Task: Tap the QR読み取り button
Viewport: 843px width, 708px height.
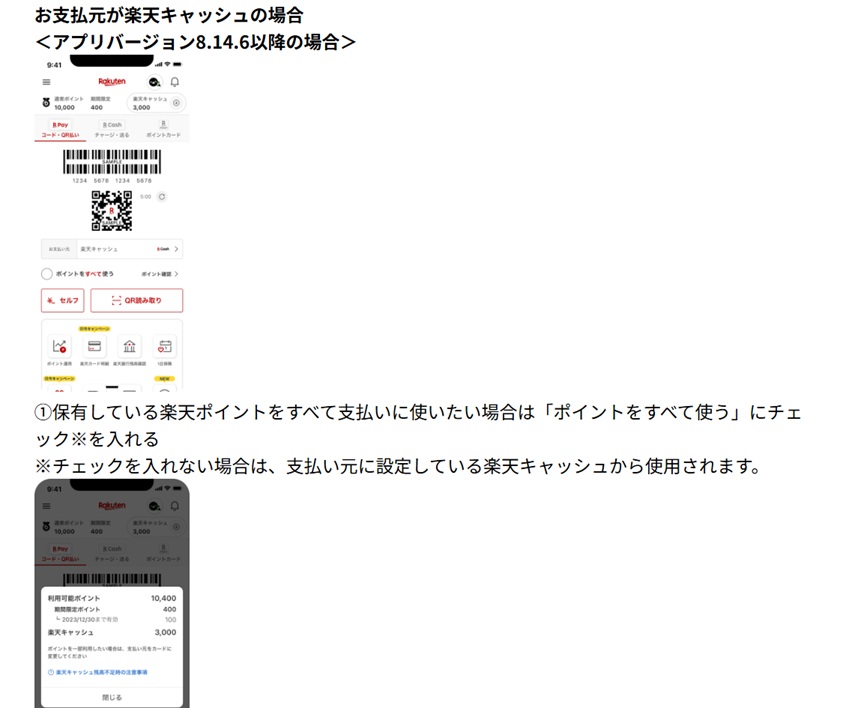Action: (x=137, y=301)
